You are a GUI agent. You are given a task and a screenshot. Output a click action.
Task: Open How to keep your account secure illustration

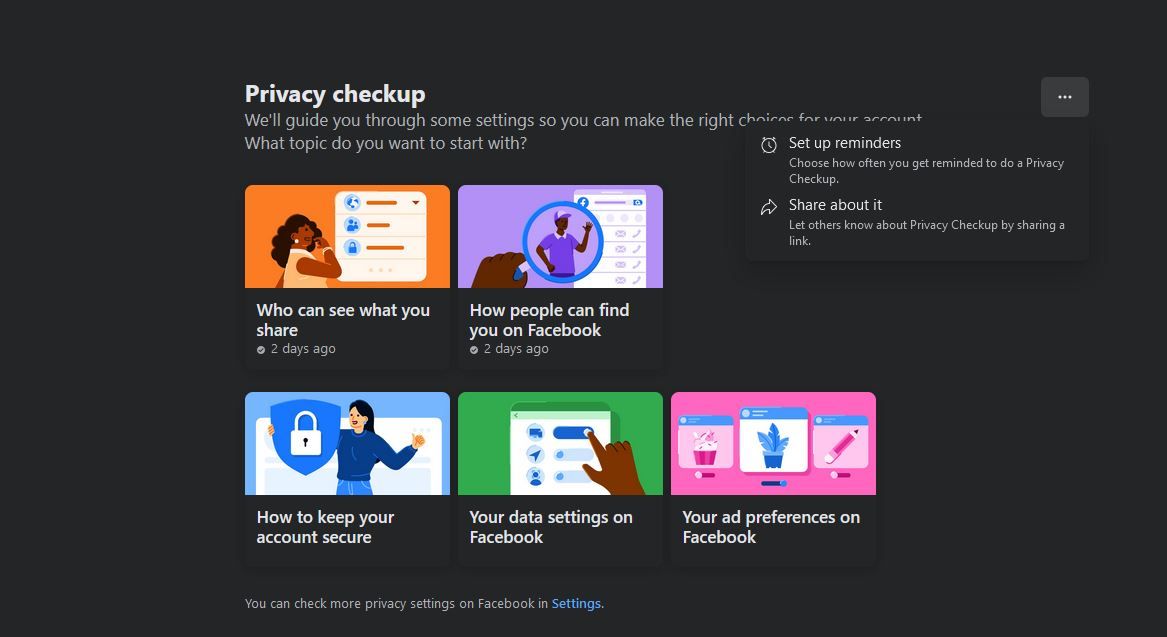tap(347, 444)
